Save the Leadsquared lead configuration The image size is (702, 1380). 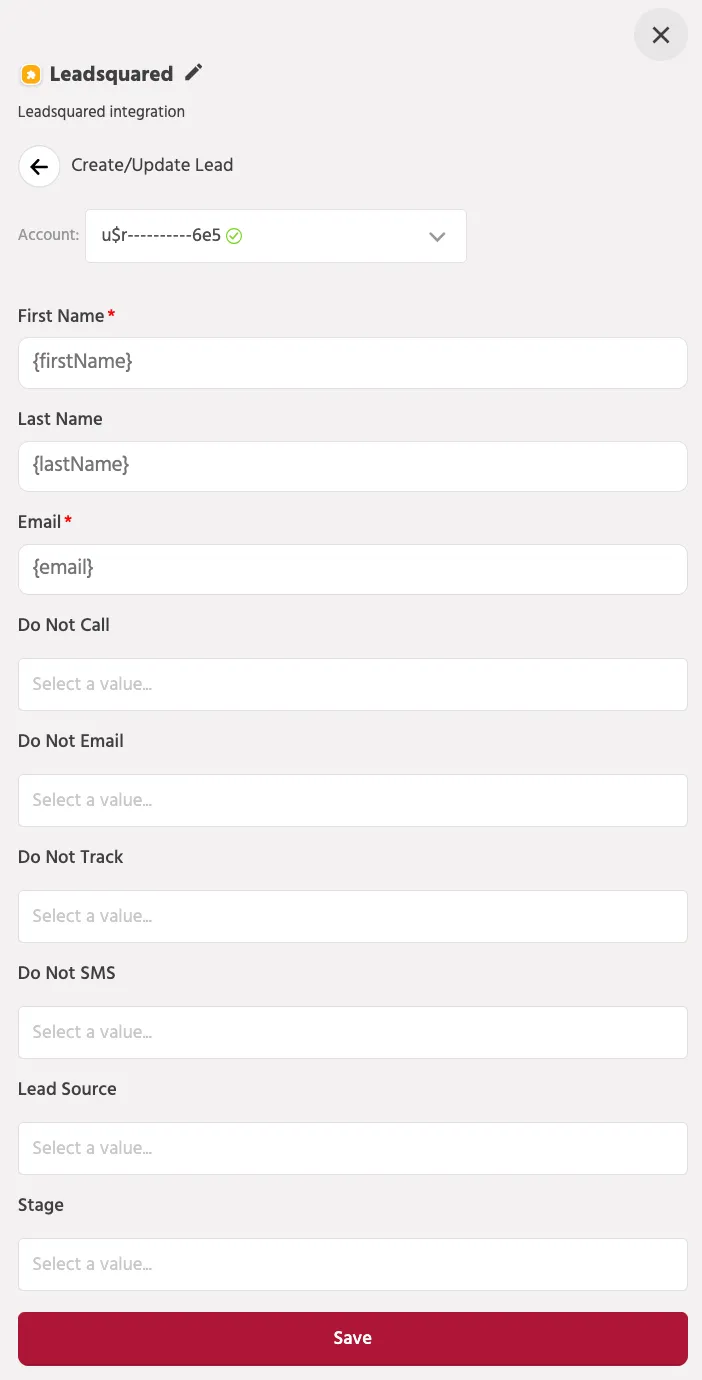[x=353, y=1338]
